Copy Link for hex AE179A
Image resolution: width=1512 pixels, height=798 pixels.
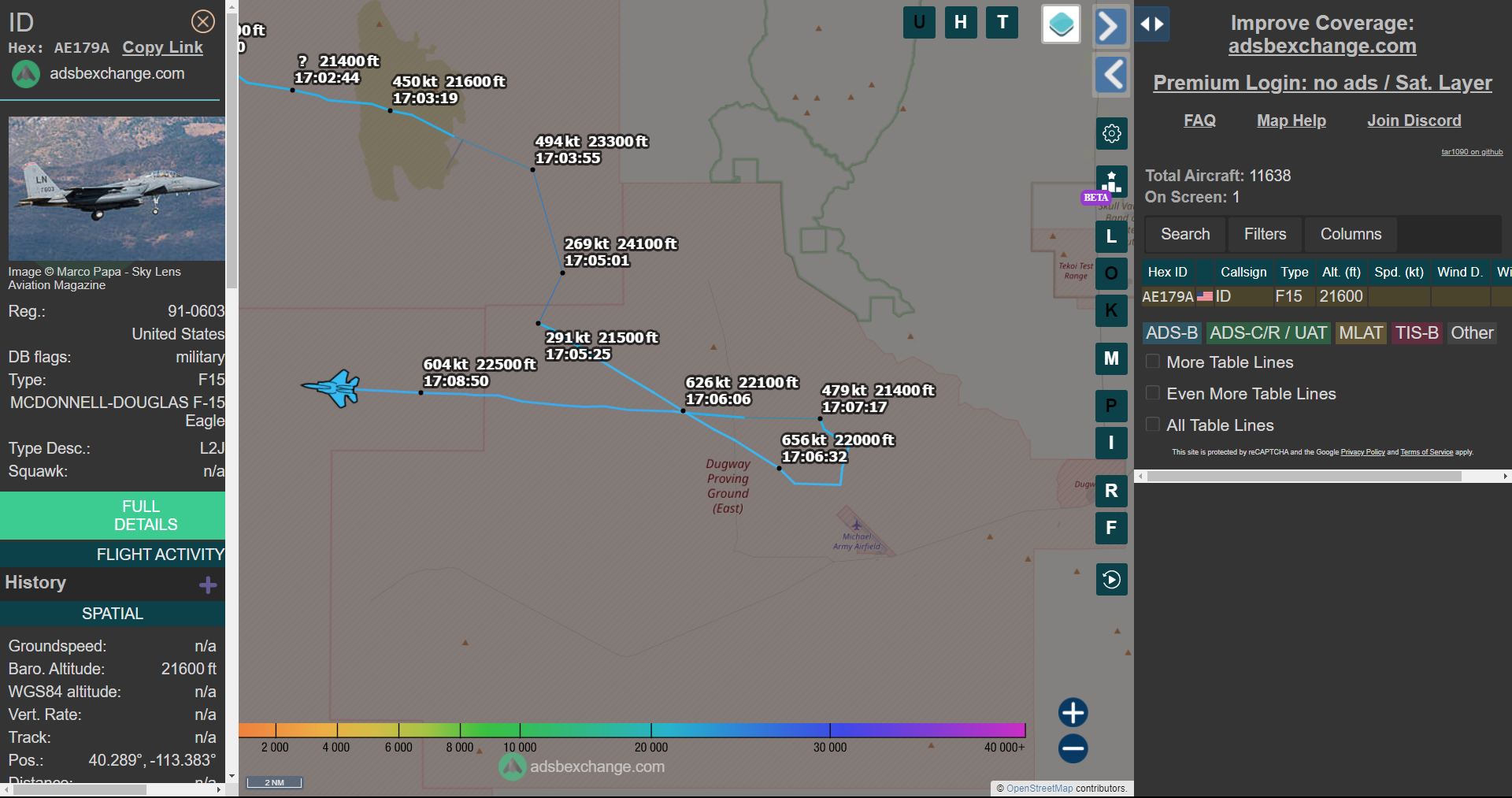162,47
